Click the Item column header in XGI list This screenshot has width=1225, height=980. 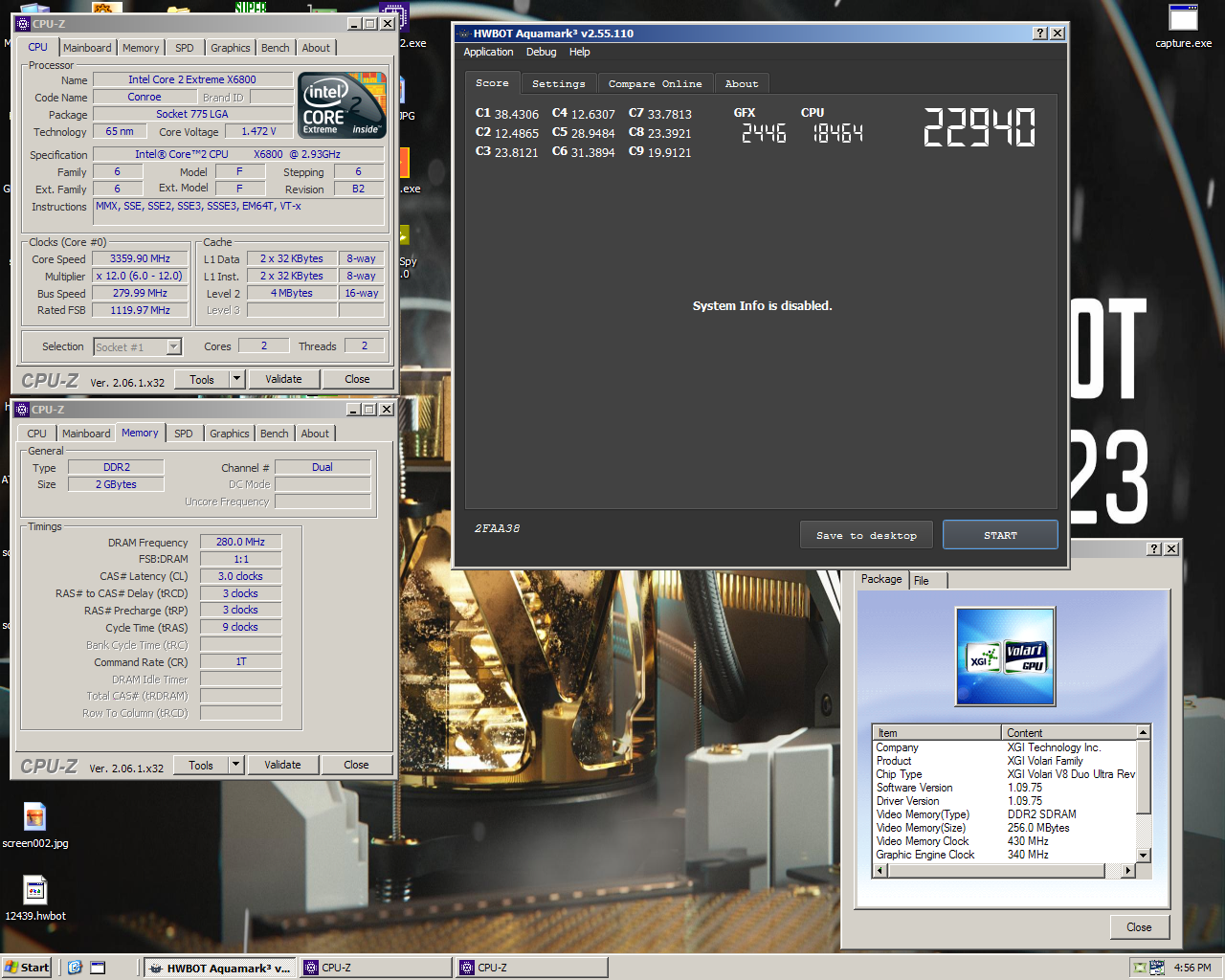[937, 732]
